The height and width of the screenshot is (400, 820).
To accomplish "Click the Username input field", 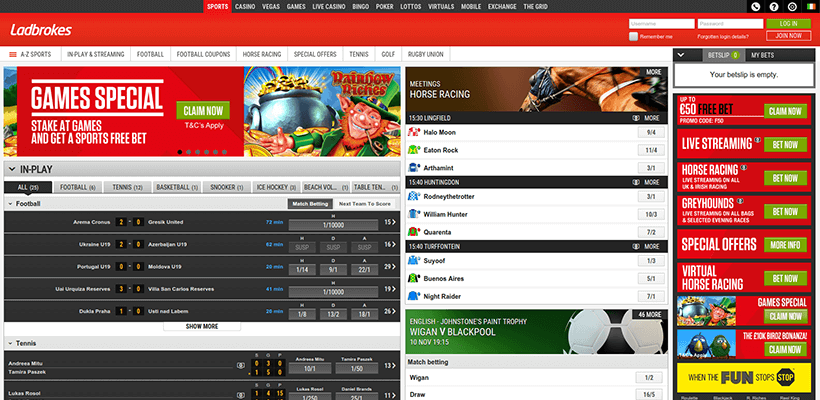I will coord(659,23).
